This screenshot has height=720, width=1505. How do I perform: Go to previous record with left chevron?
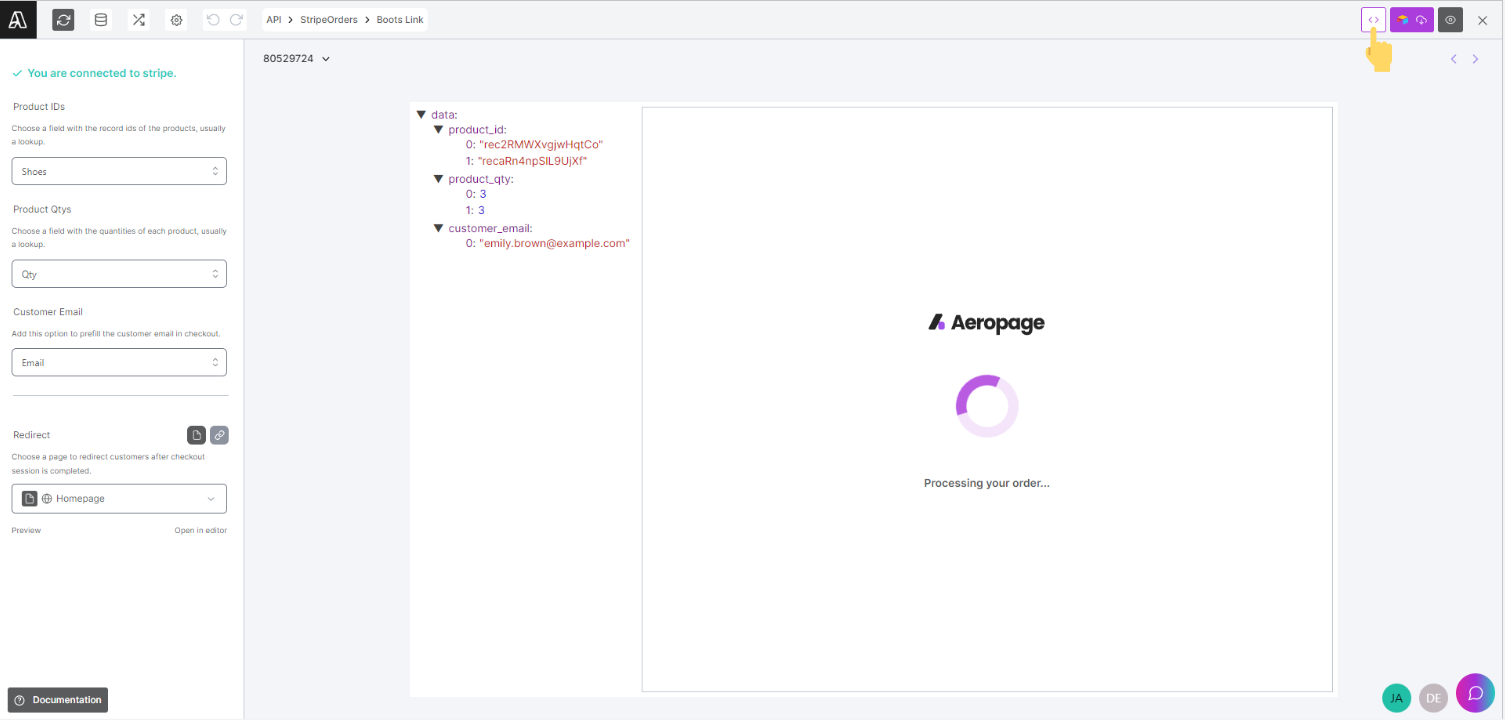tap(1454, 59)
